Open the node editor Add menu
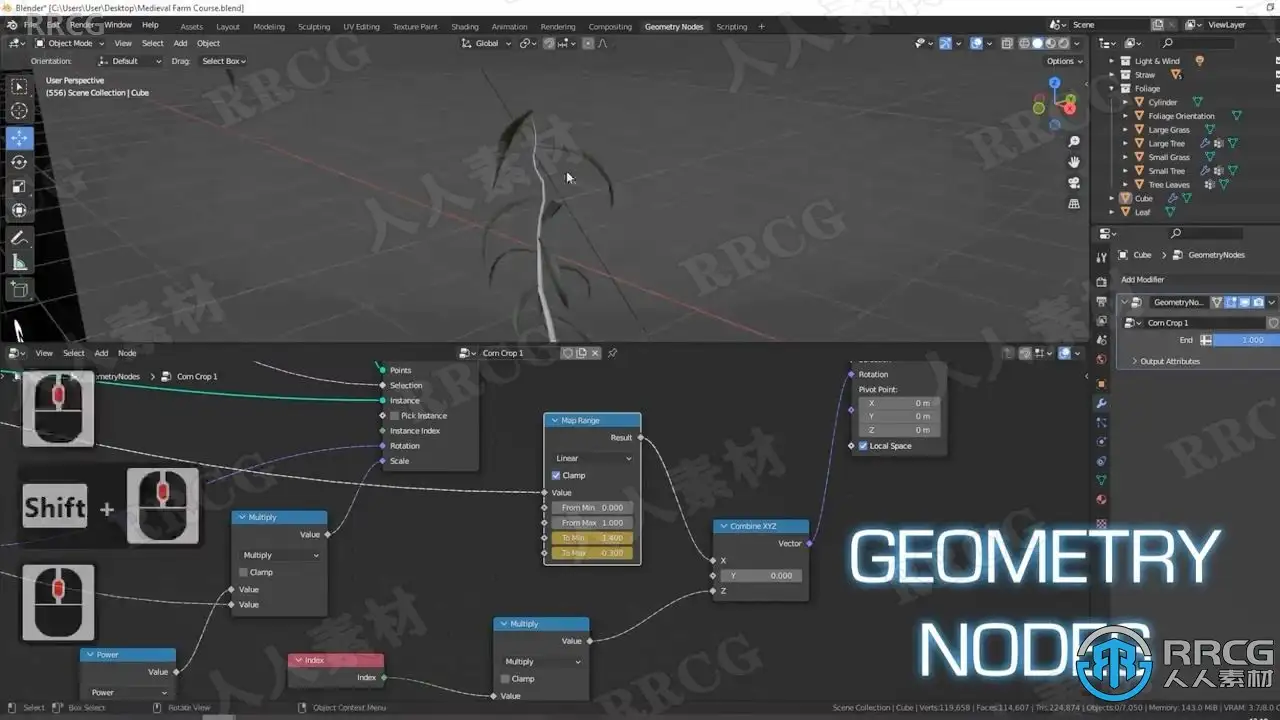 (101, 353)
